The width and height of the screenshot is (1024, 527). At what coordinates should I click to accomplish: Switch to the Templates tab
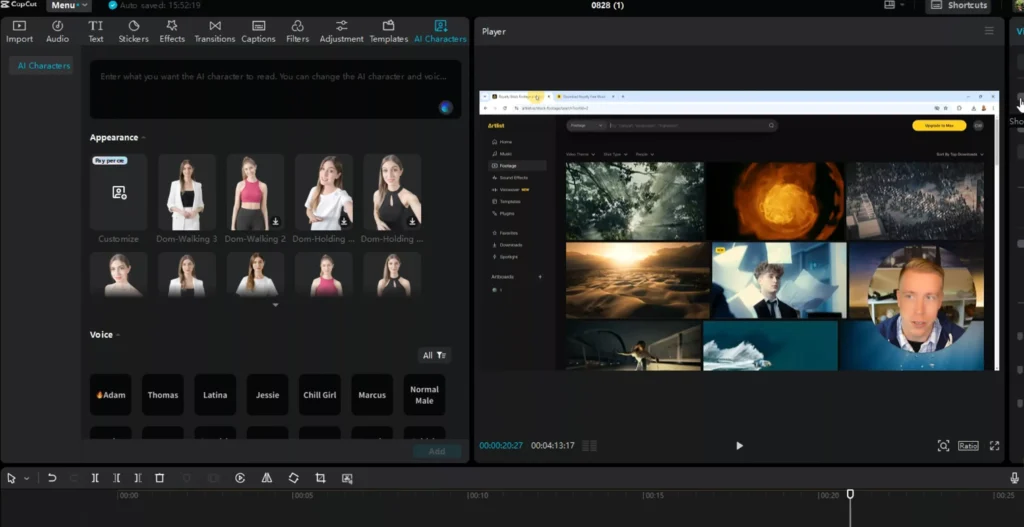pyautogui.click(x=389, y=31)
